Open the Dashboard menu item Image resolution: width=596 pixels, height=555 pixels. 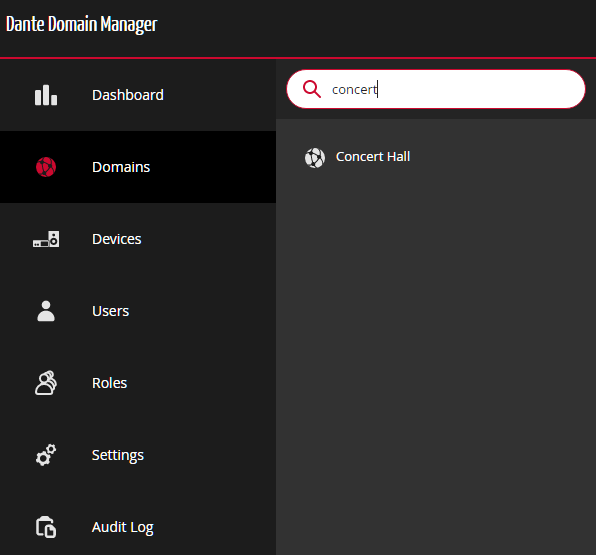pos(128,95)
